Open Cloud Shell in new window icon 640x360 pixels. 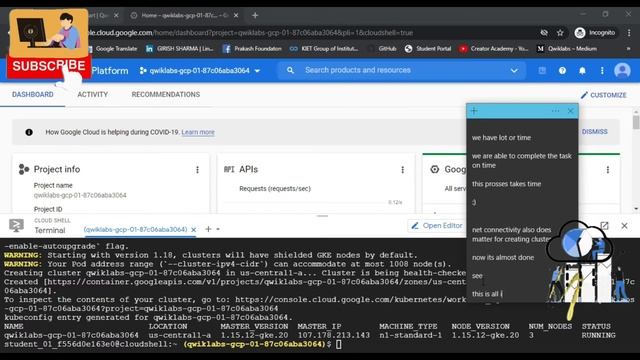[x=604, y=226]
